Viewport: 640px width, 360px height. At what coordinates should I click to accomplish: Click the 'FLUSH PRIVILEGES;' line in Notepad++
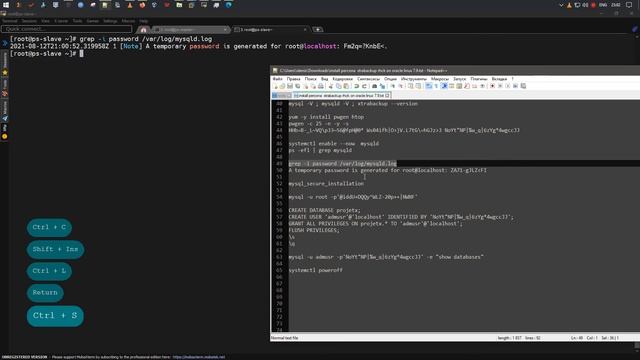click(314, 230)
